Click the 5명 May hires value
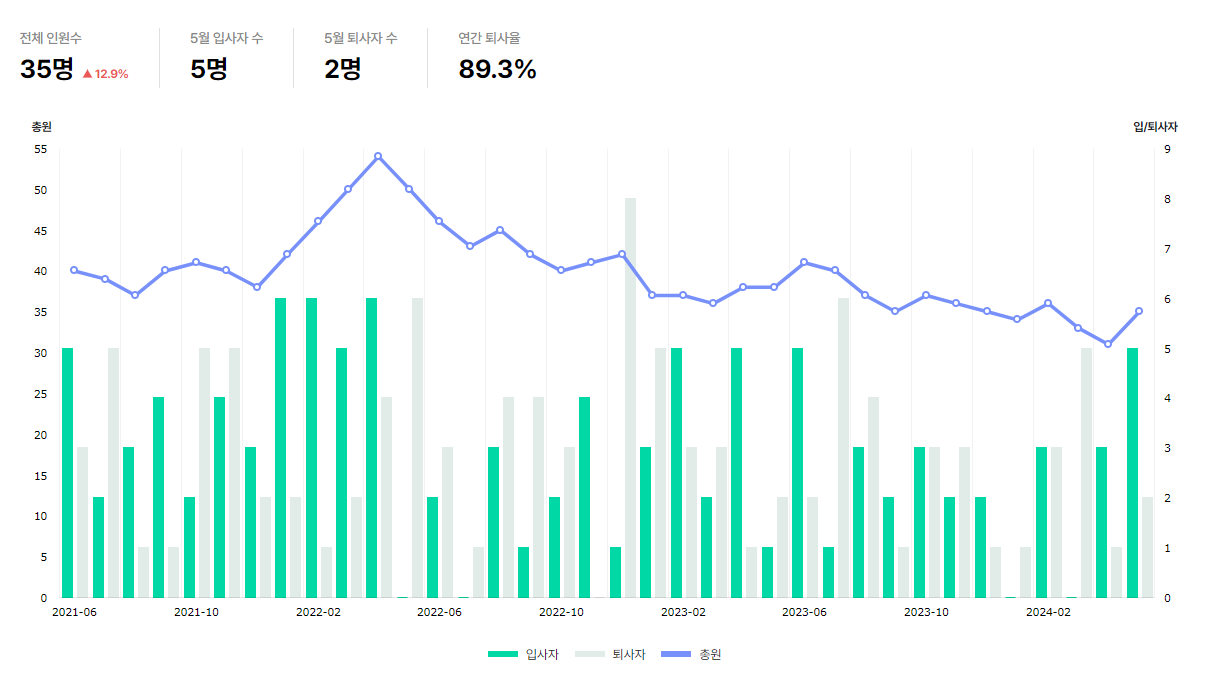The image size is (1214, 689). coord(209,69)
